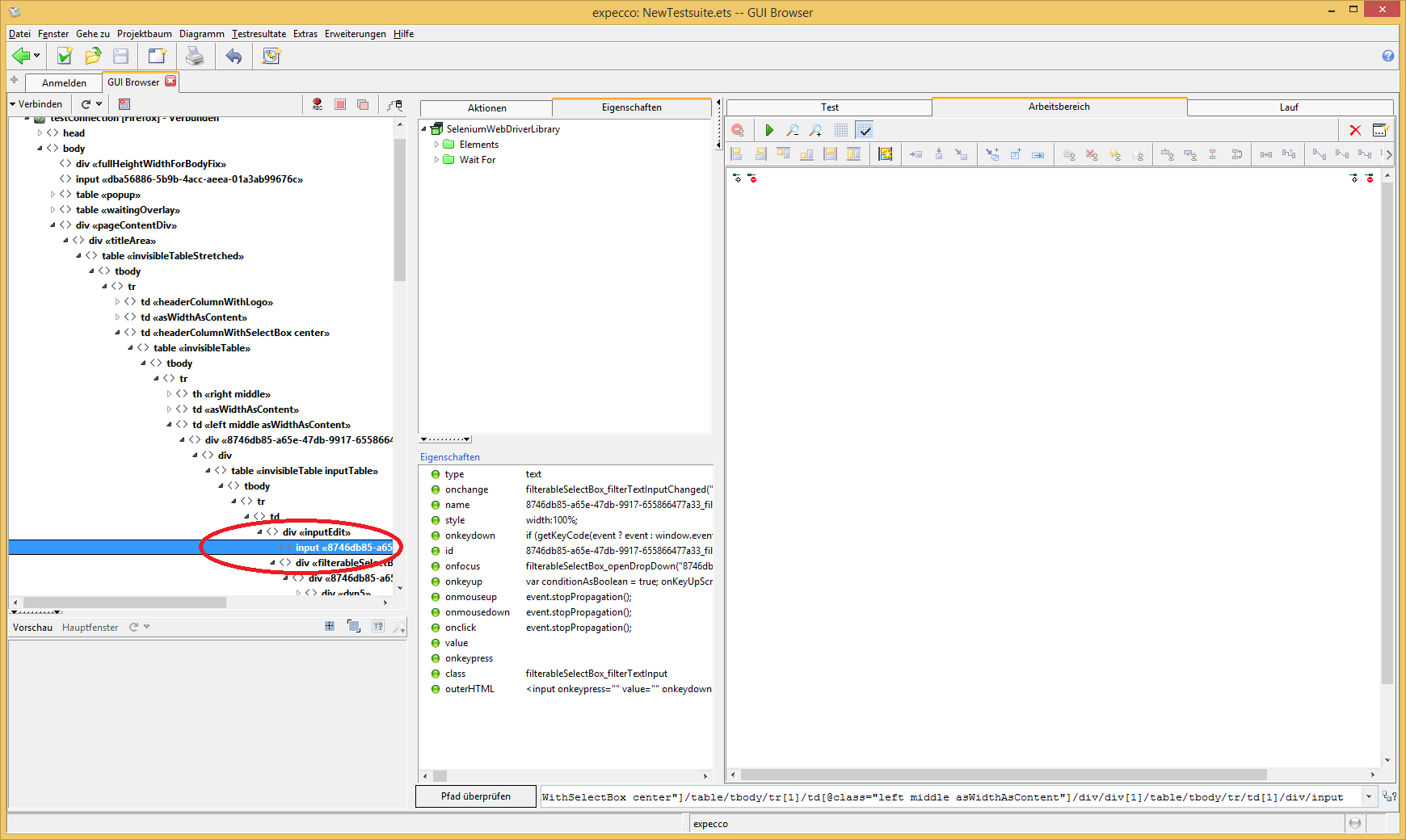
Task: Open the blue help question mark
Action: (x=1387, y=56)
